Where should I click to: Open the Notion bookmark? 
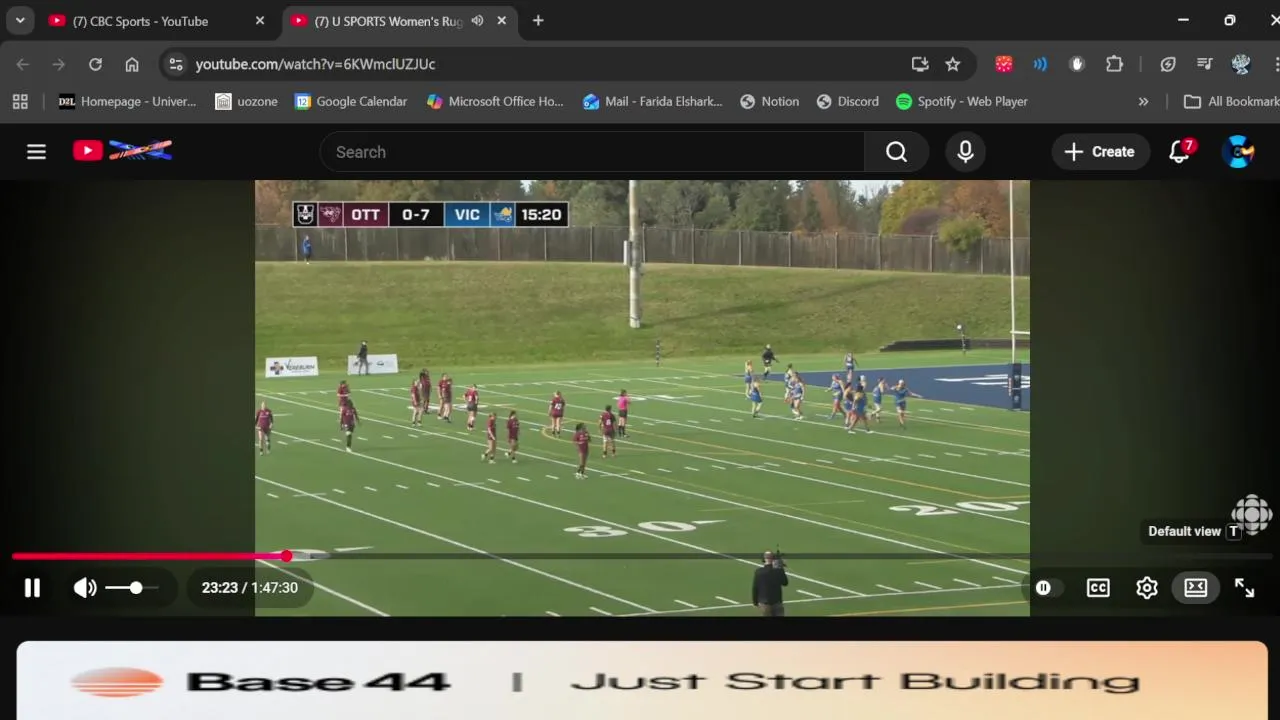(769, 101)
